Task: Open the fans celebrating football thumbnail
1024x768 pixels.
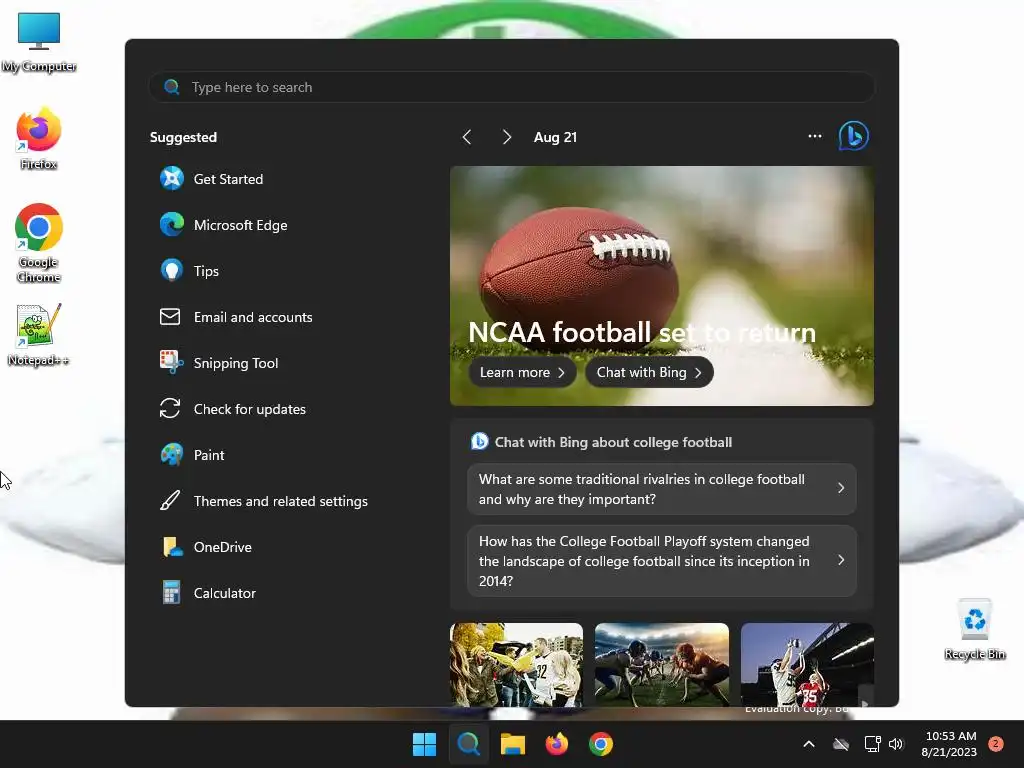Action: [x=516, y=664]
